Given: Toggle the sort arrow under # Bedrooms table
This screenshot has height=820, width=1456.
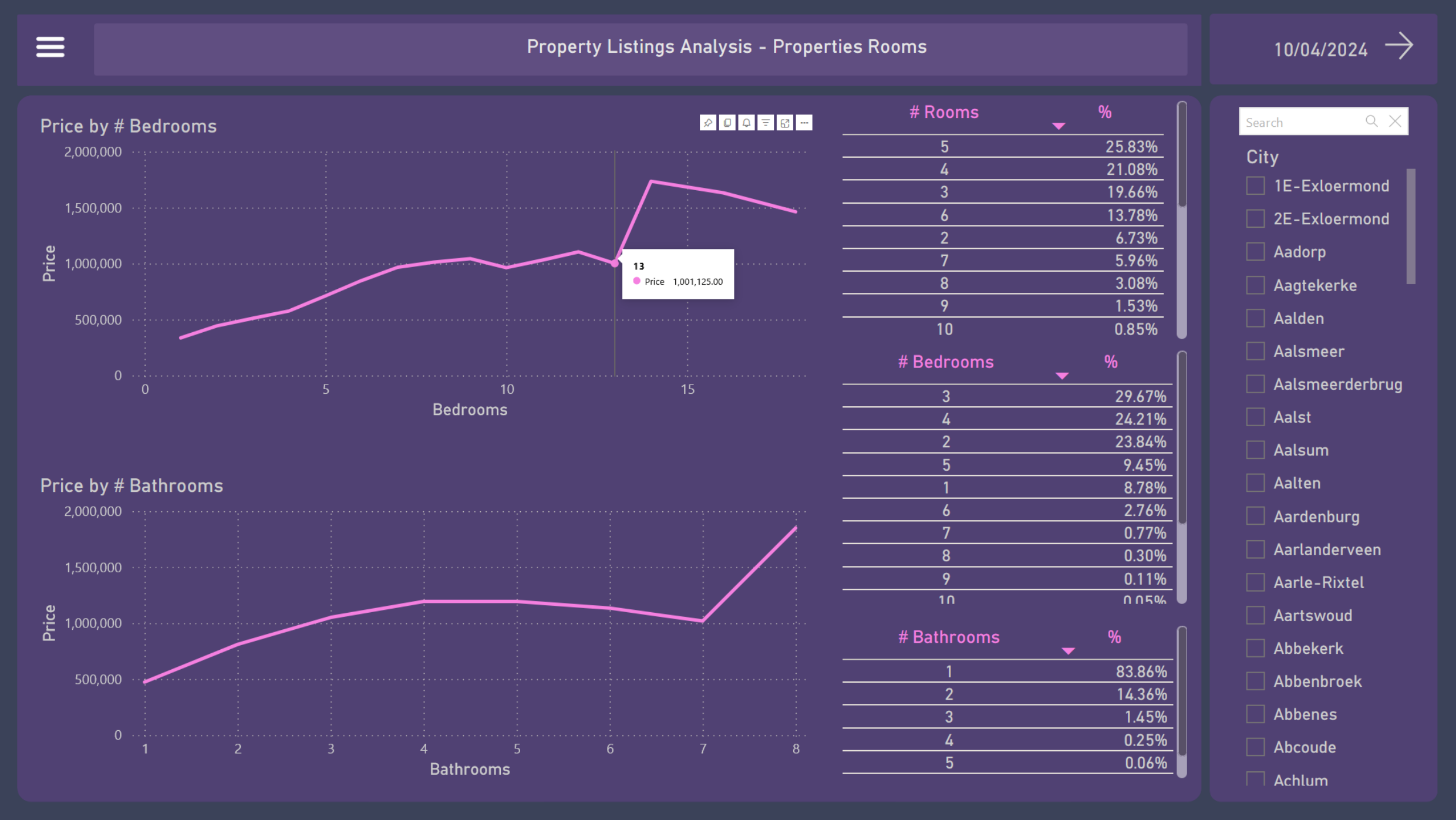Looking at the screenshot, I should [x=1061, y=376].
